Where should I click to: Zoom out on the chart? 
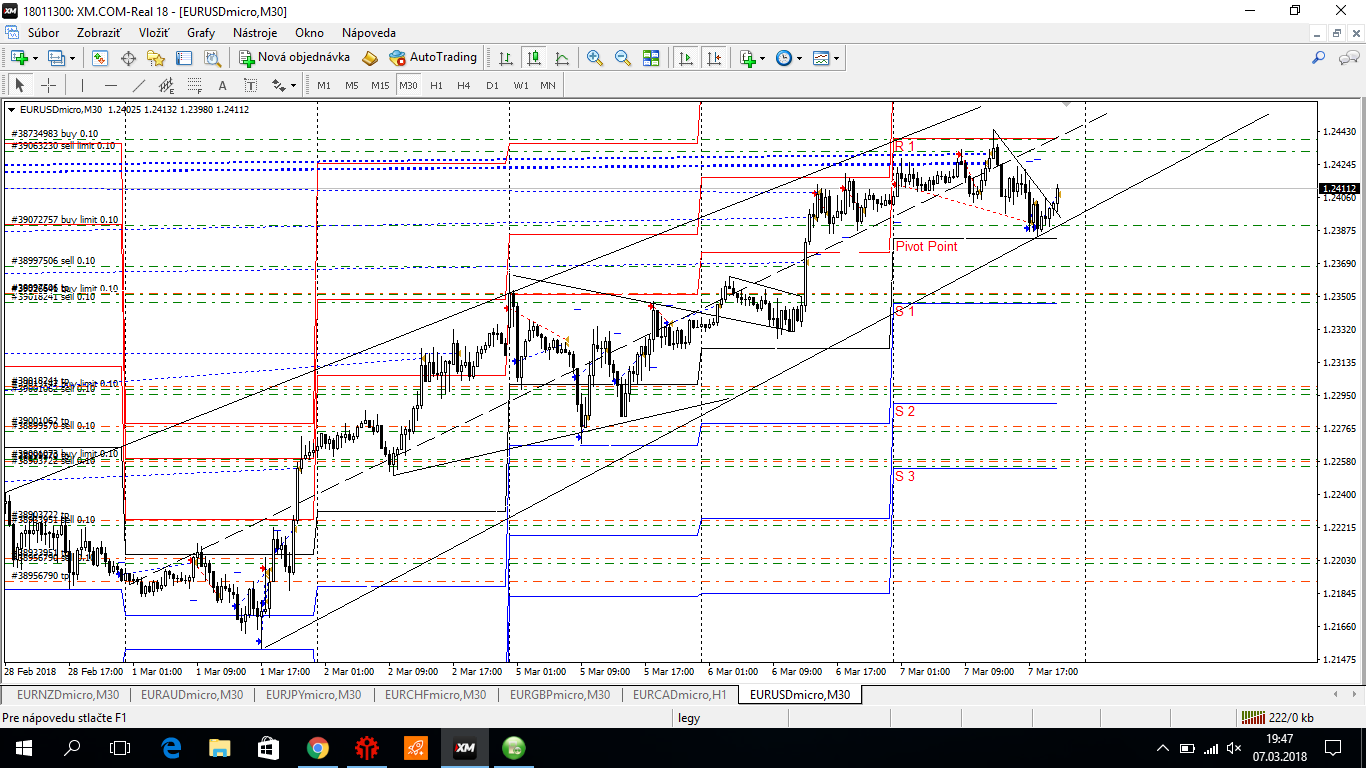[x=623, y=58]
